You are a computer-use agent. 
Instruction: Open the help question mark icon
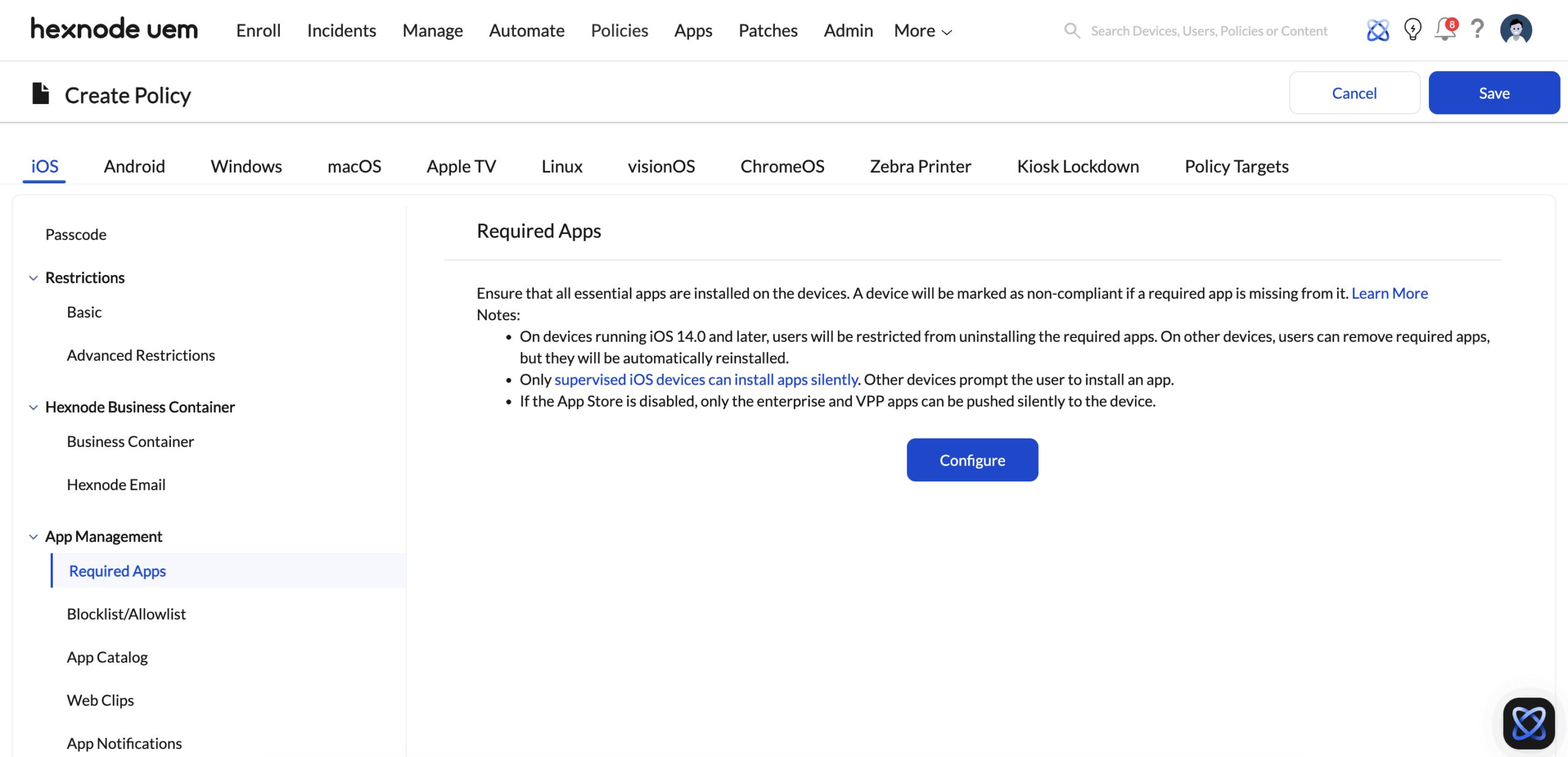point(1477,29)
